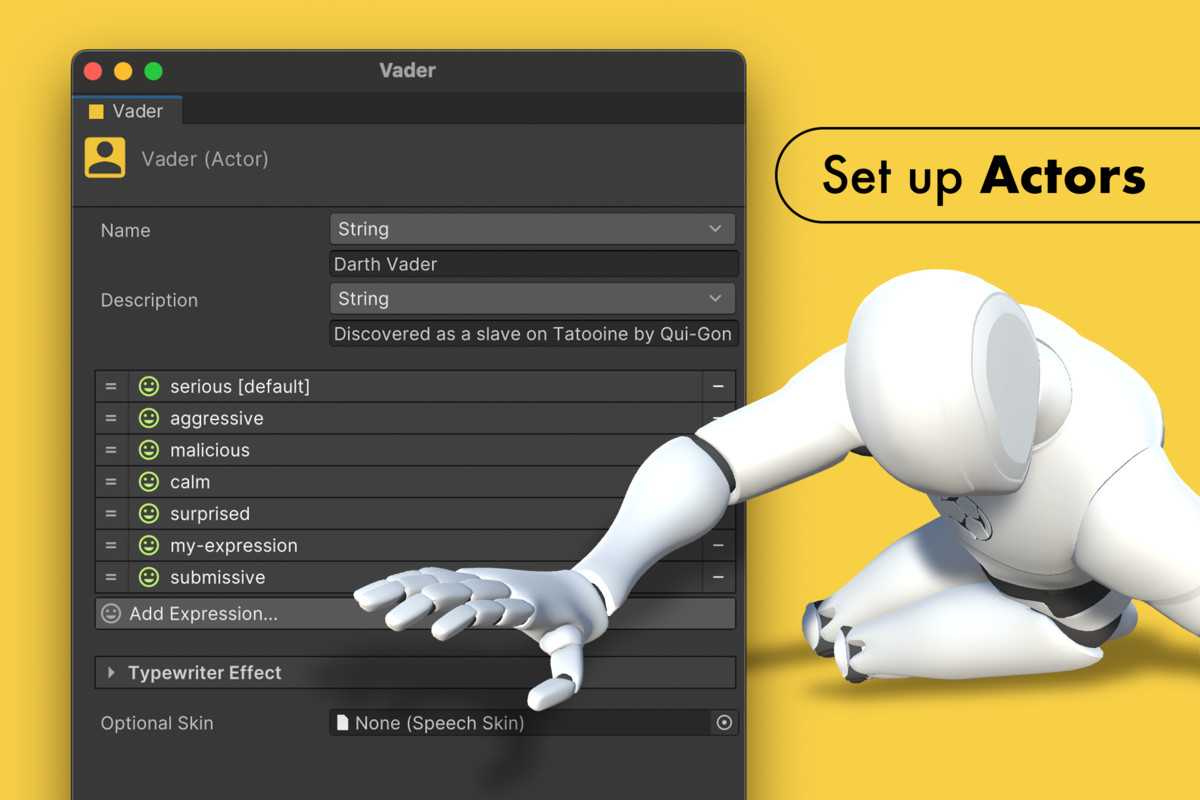
Task: Expand the serious [default] expression
Action: point(415,386)
